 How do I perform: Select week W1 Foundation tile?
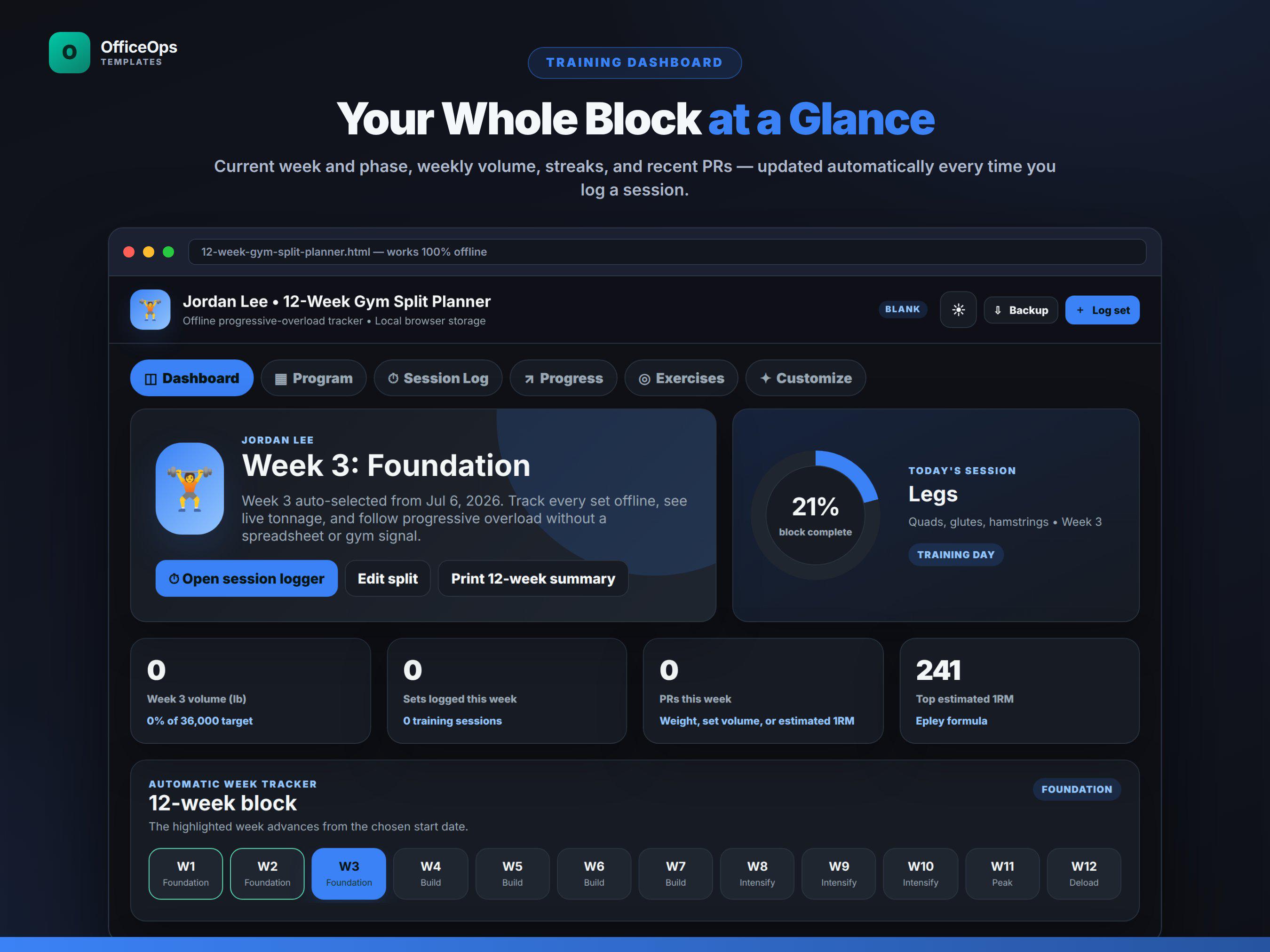(185, 873)
